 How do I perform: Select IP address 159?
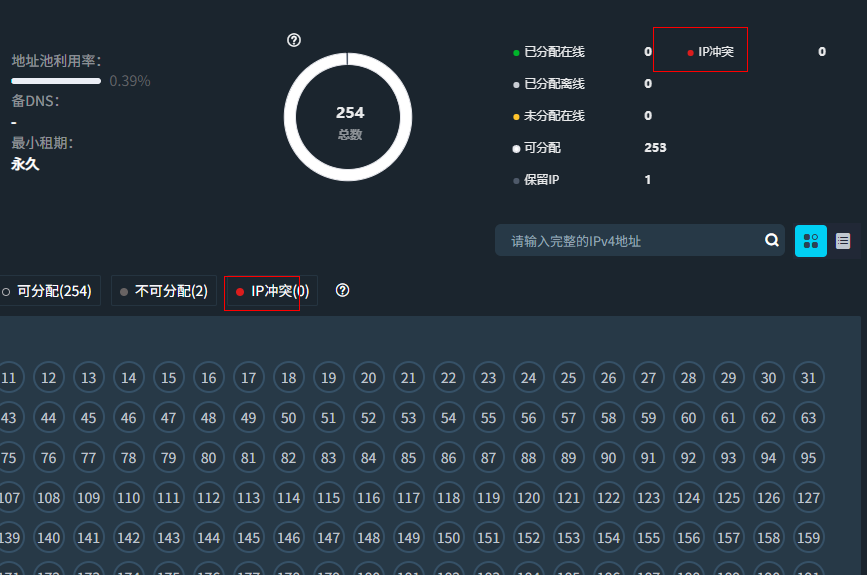(808, 538)
